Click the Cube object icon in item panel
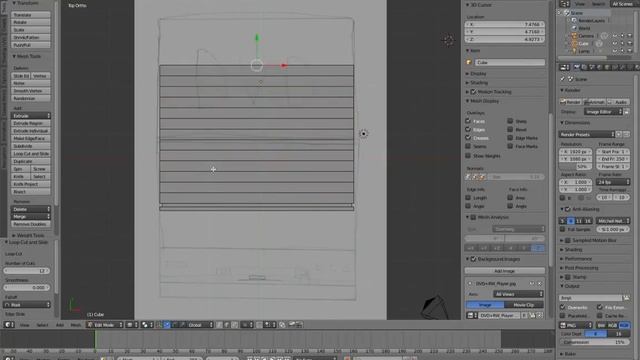The height and width of the screenshot is (360, 640). 469,62
